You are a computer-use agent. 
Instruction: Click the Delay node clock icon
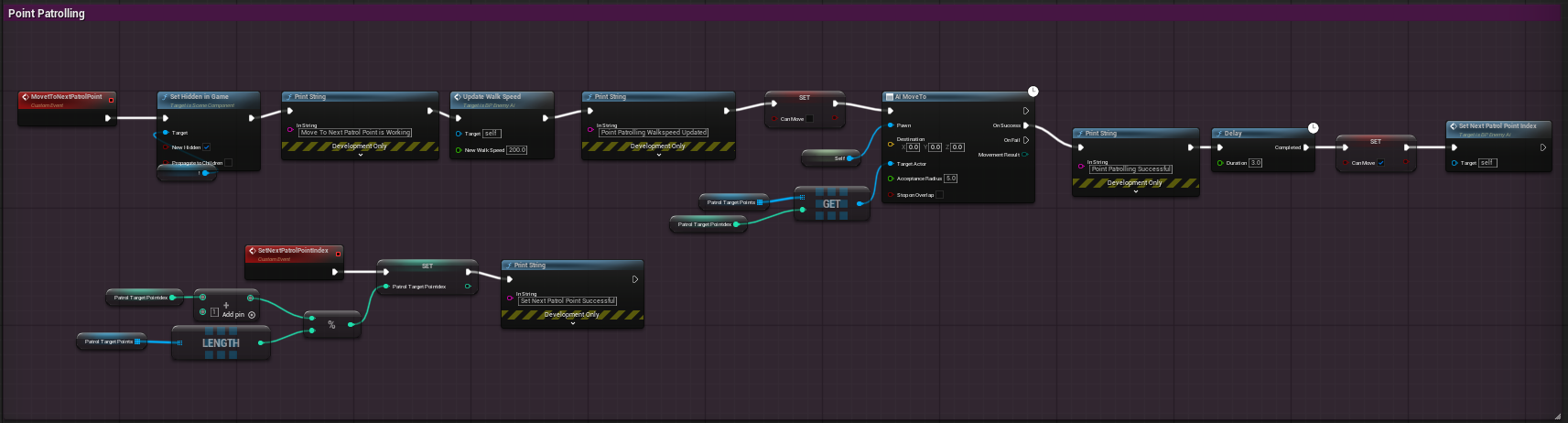(x=1314, y=128)
